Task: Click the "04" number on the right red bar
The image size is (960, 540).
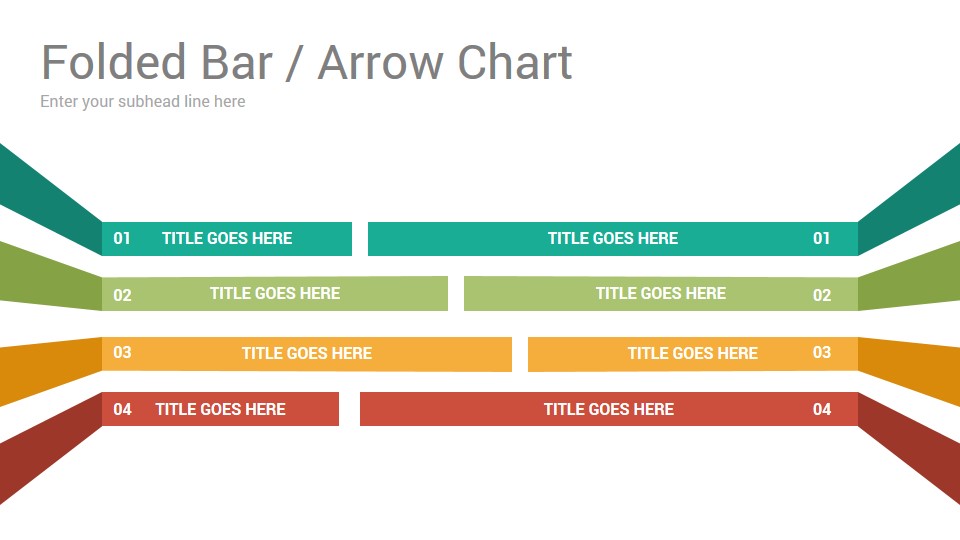Action: [822, 410]
